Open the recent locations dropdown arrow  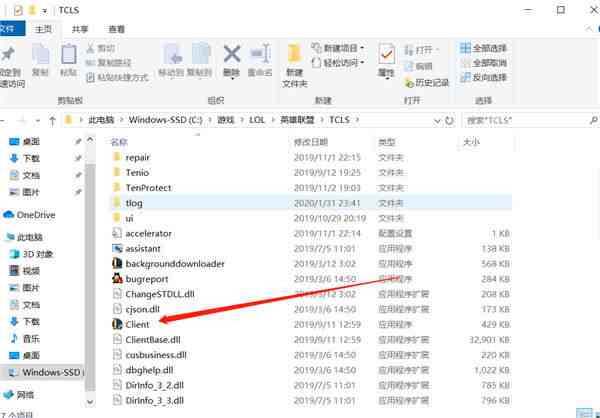tap(38, 121)
